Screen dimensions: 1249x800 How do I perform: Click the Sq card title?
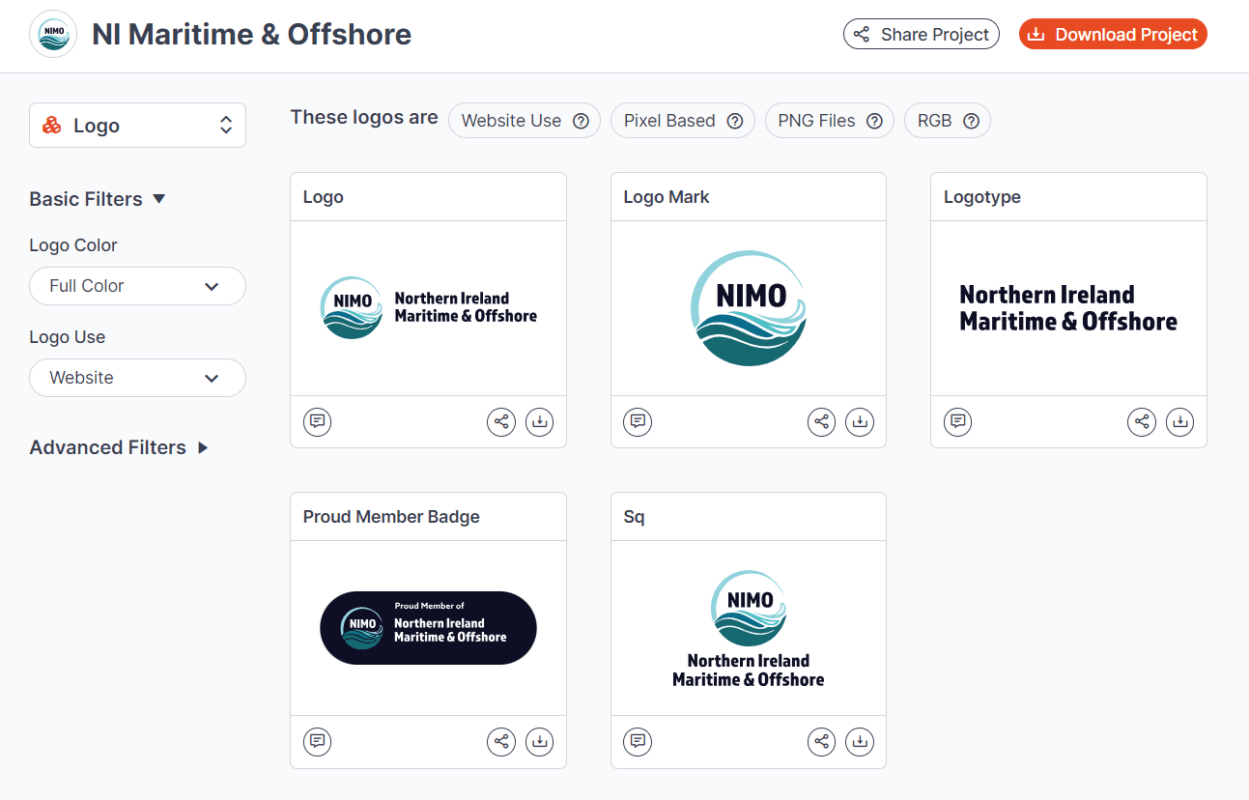click(634, 517)
